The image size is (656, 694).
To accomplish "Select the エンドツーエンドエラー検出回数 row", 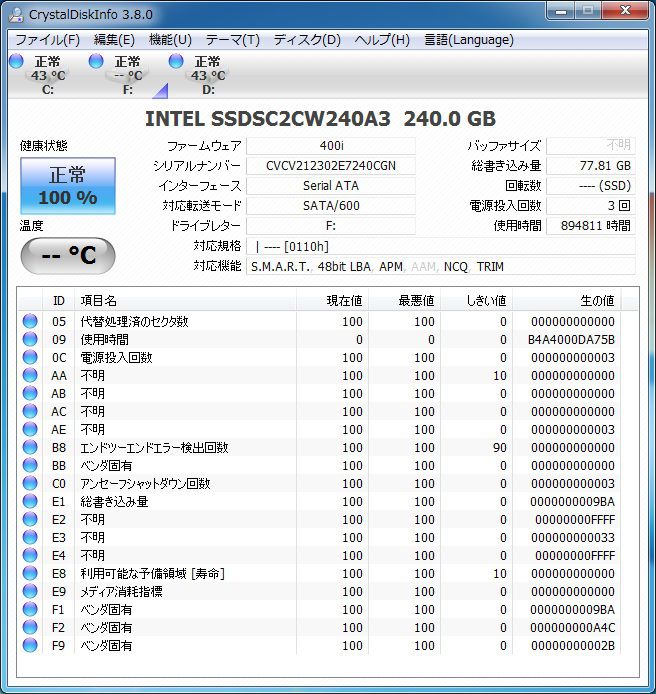I will pyautogui.click(x=319, y=447).
